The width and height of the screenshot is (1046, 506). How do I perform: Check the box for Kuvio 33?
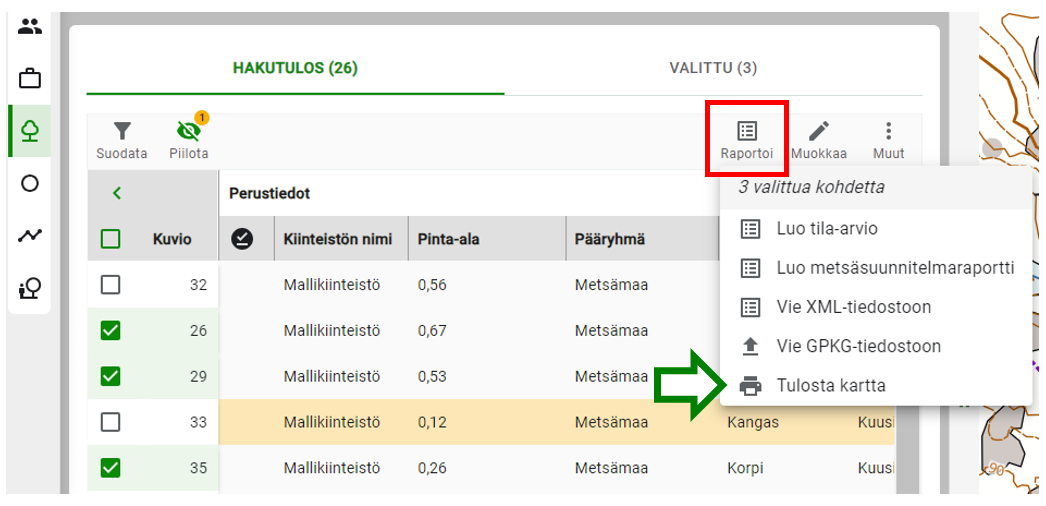pos(110,422)
